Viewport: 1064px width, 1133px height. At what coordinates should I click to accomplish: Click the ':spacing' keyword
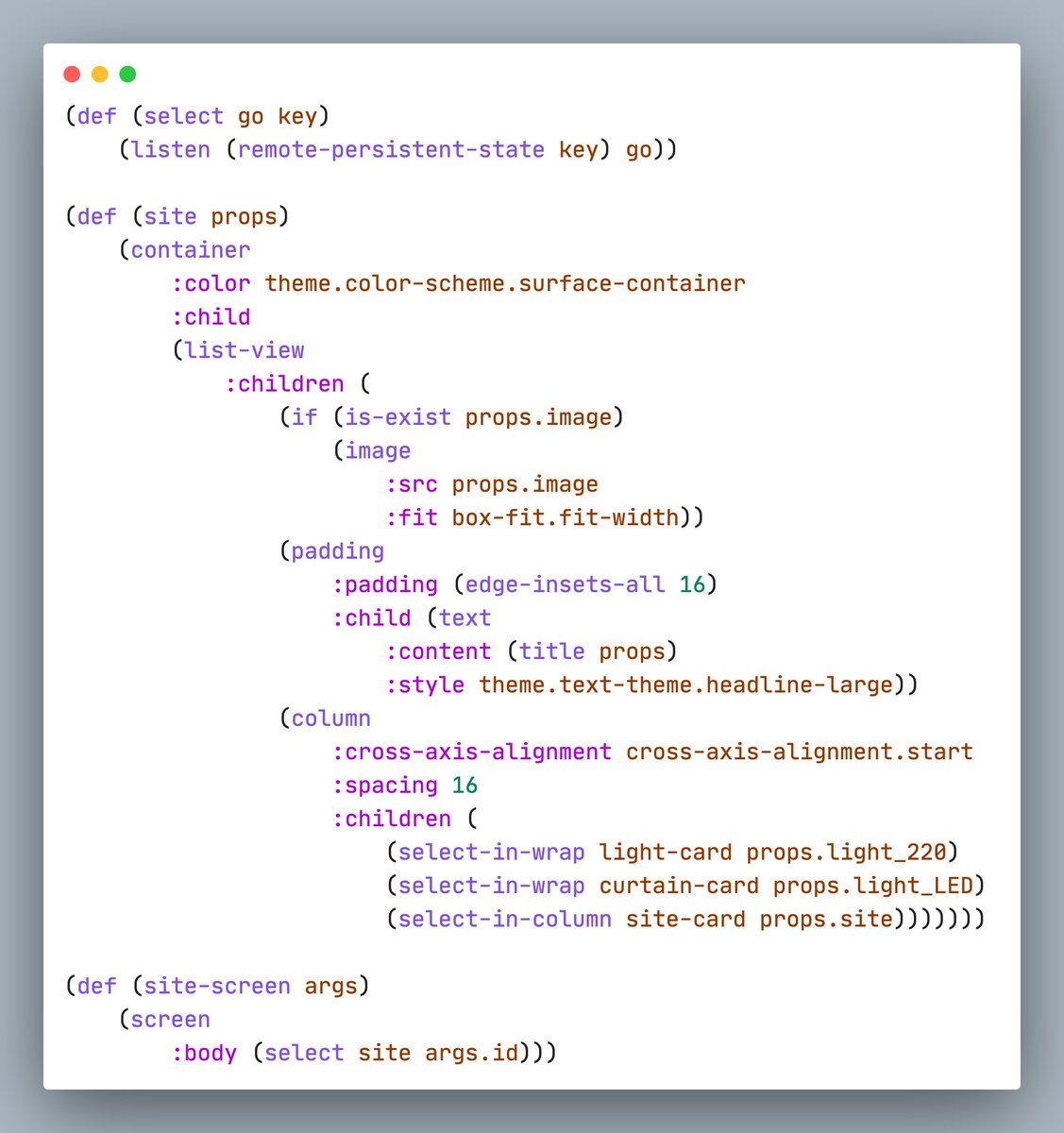point(385,786)
